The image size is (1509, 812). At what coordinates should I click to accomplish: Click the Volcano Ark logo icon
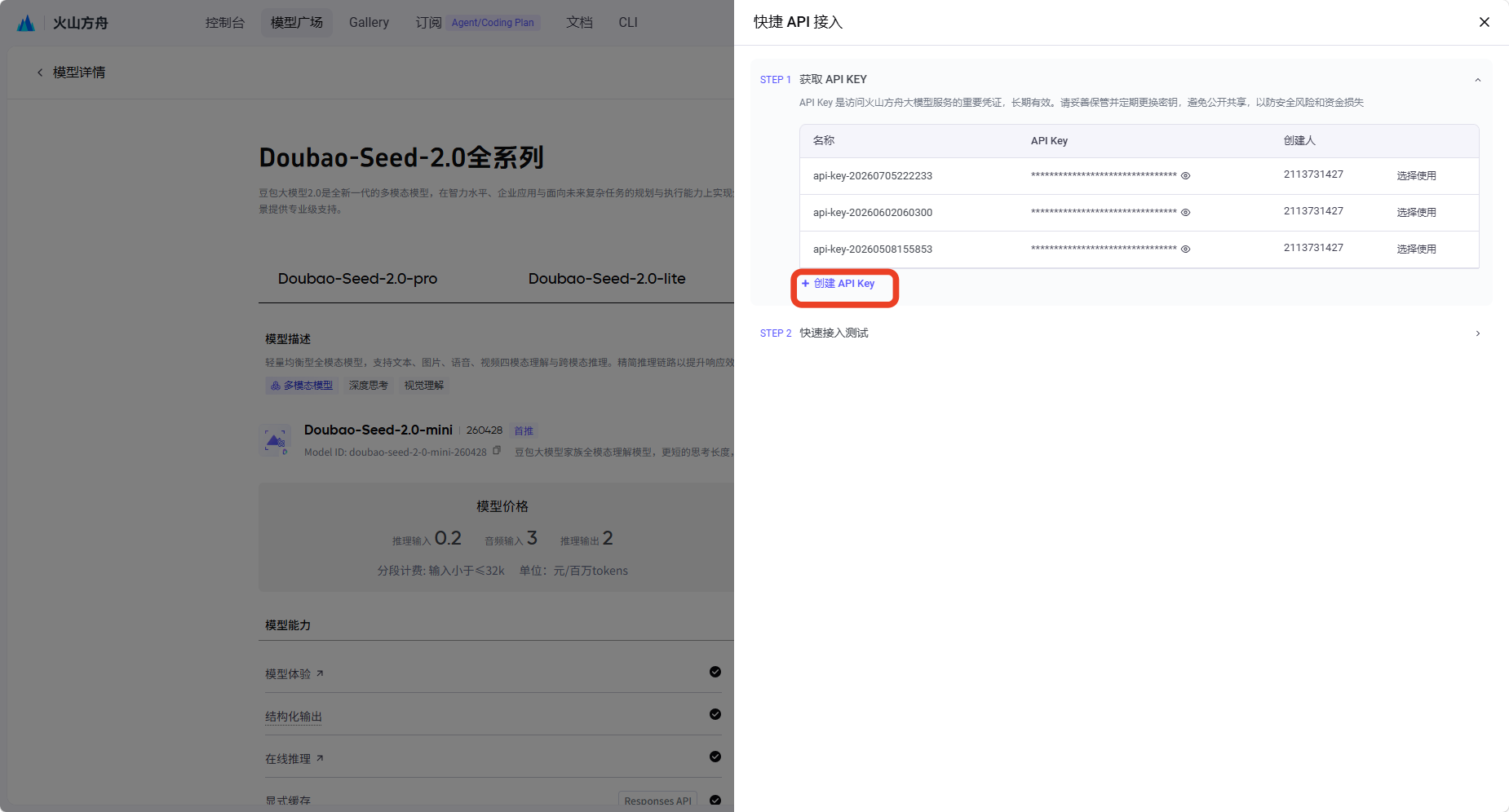click(x=26, y=23)
